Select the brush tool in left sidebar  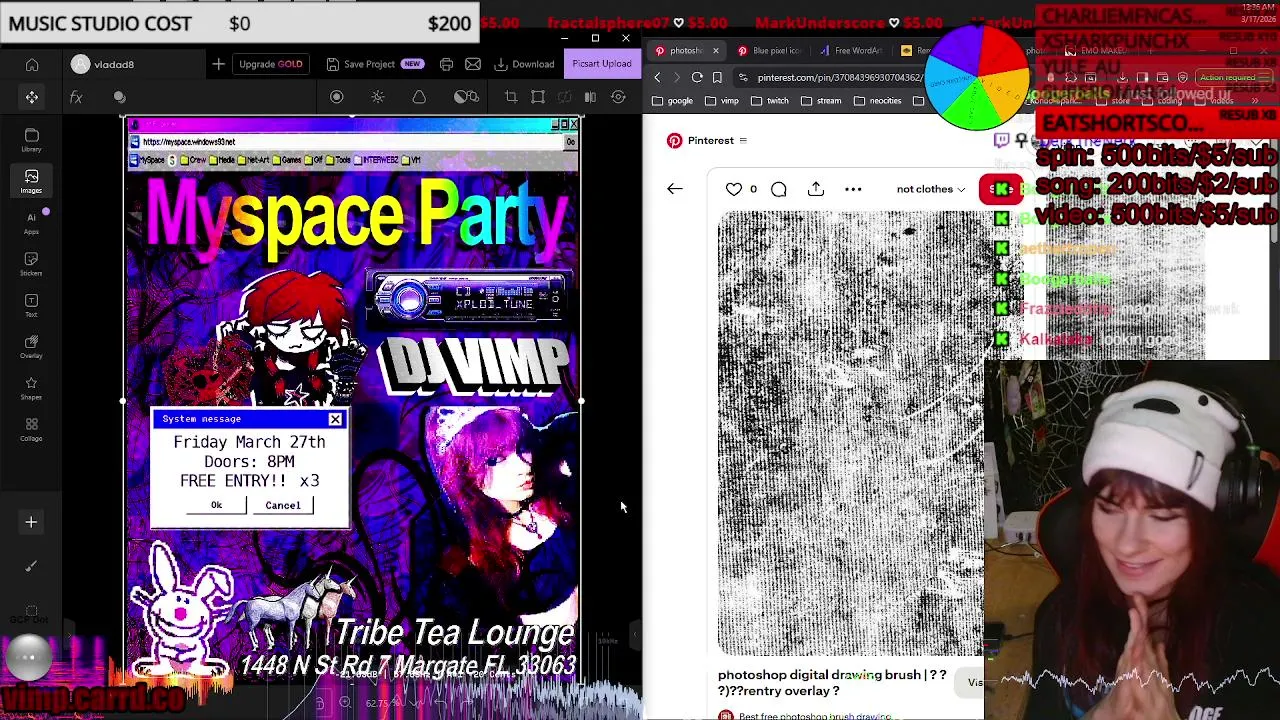pyautogui.click(x=31, y=566)
